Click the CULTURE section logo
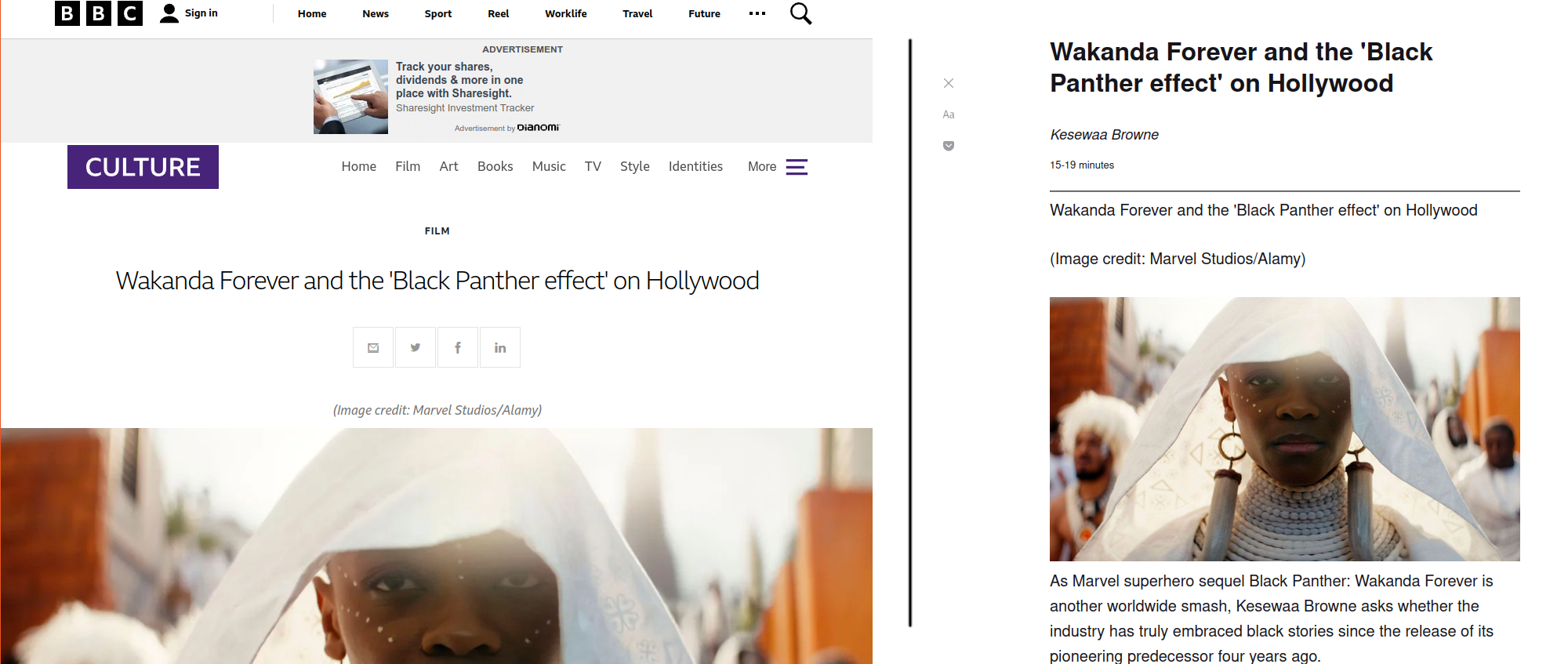1568x664 pixels. pyautogui.click(x=143, y=167)
